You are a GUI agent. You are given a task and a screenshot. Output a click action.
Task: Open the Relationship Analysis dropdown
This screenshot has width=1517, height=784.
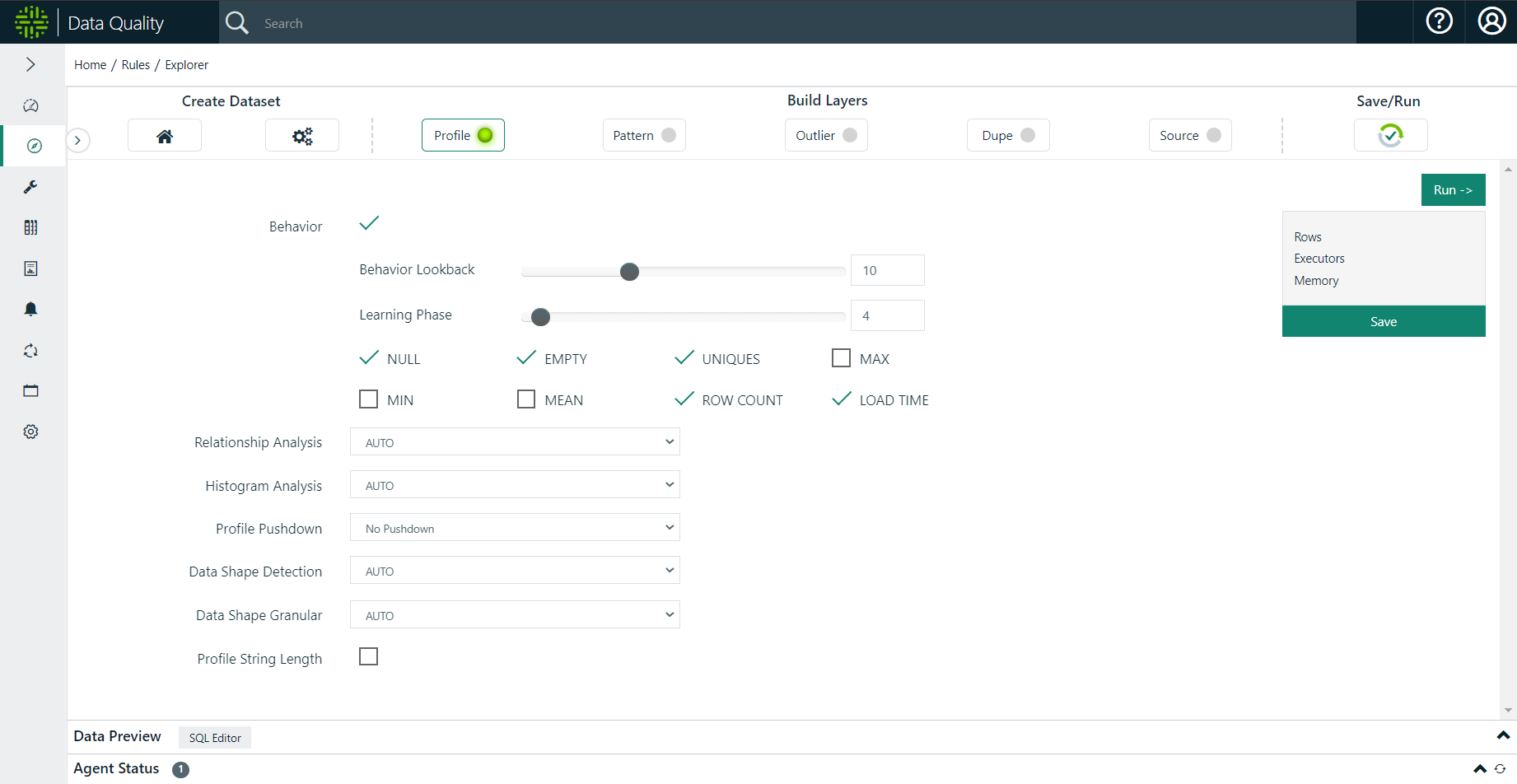click(x=514, y=441)
